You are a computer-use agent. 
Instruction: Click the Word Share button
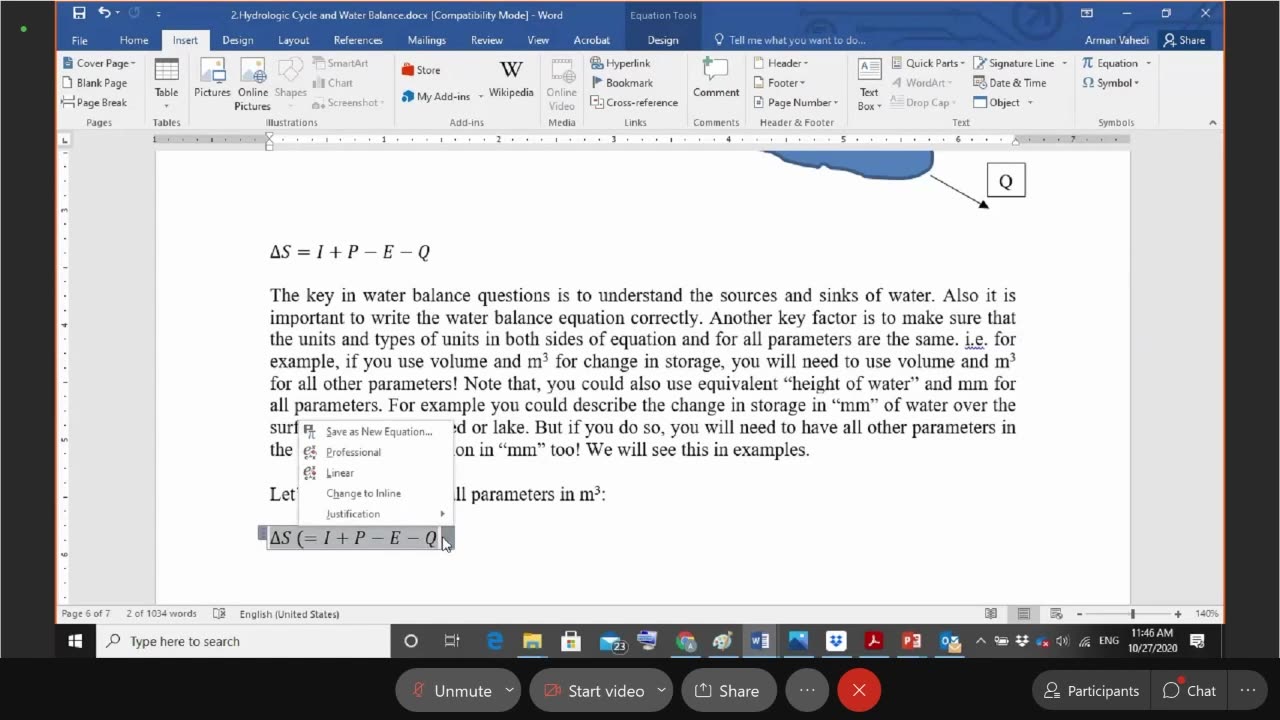click(1184, 40)
